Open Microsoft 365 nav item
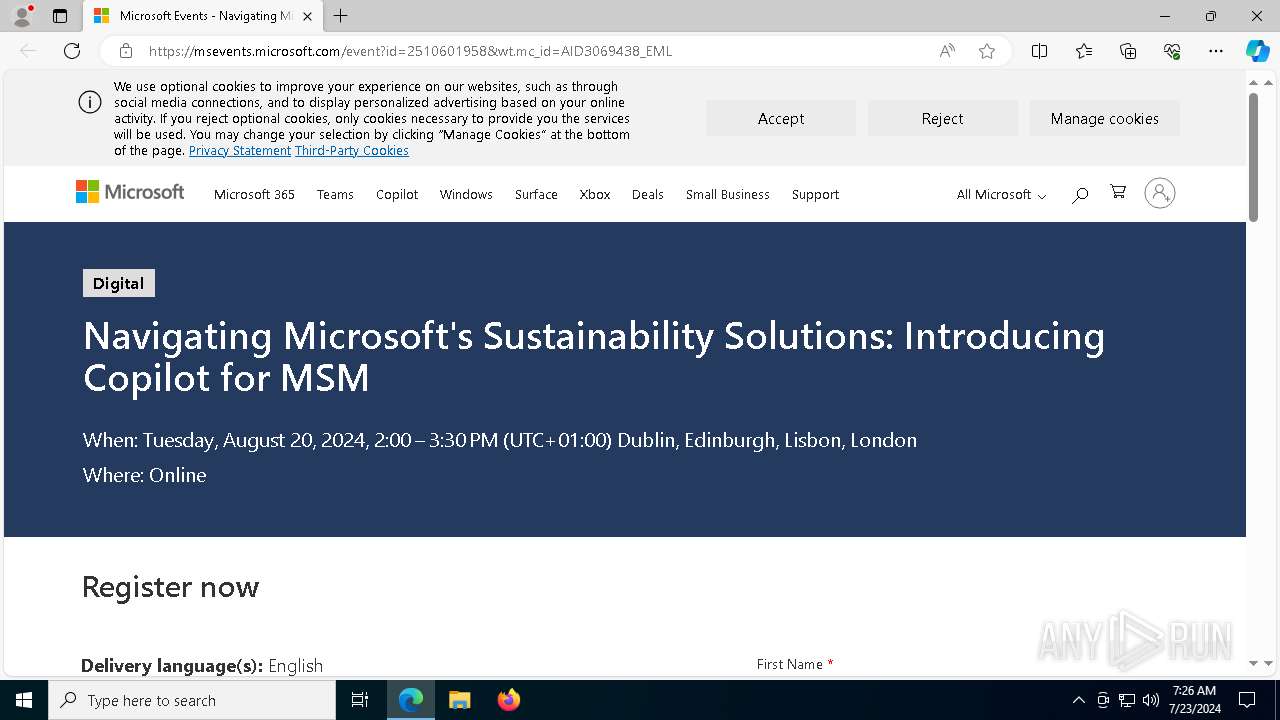Image resolution: width=1280 pixels, height=720 pixels. point(254,194)
